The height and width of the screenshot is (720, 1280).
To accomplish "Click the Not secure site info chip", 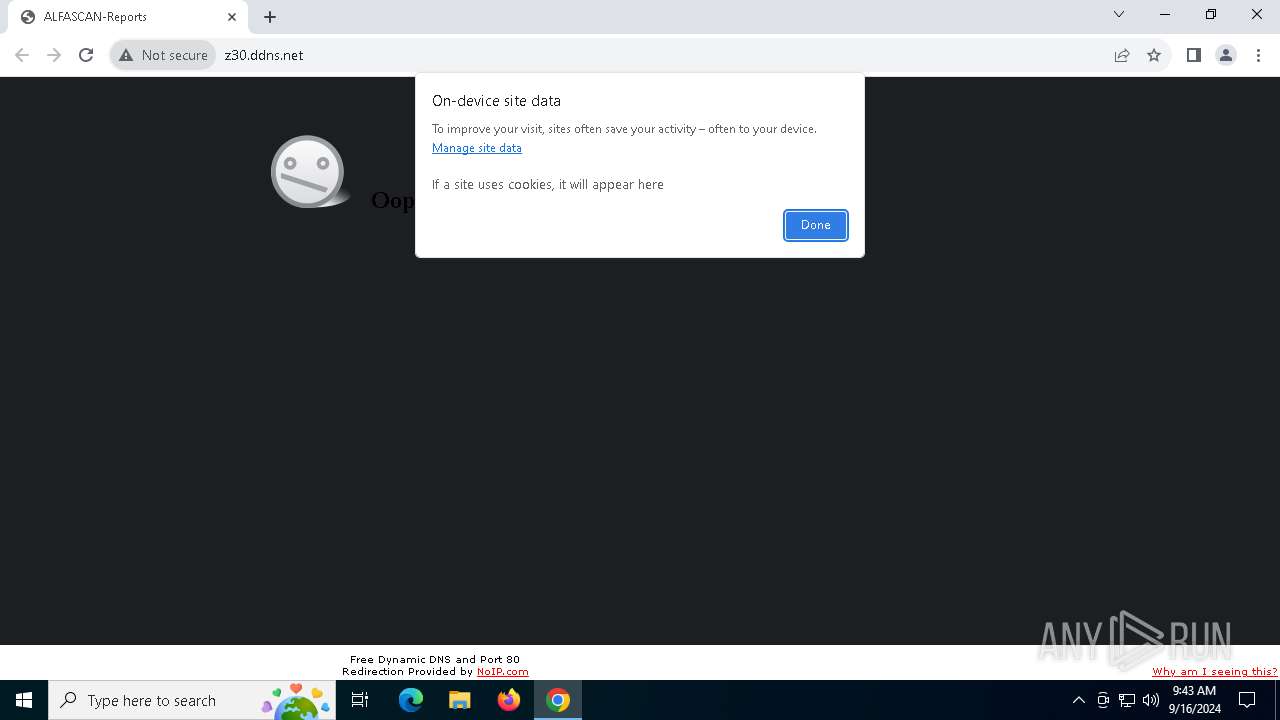I will (163, 55).
